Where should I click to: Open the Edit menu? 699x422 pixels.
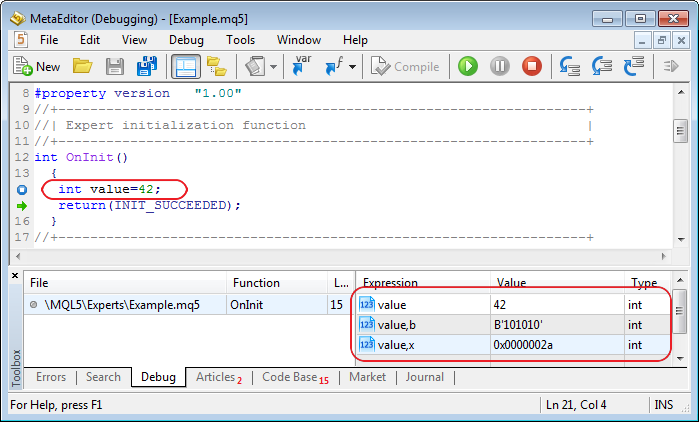(x=90, y=40)
